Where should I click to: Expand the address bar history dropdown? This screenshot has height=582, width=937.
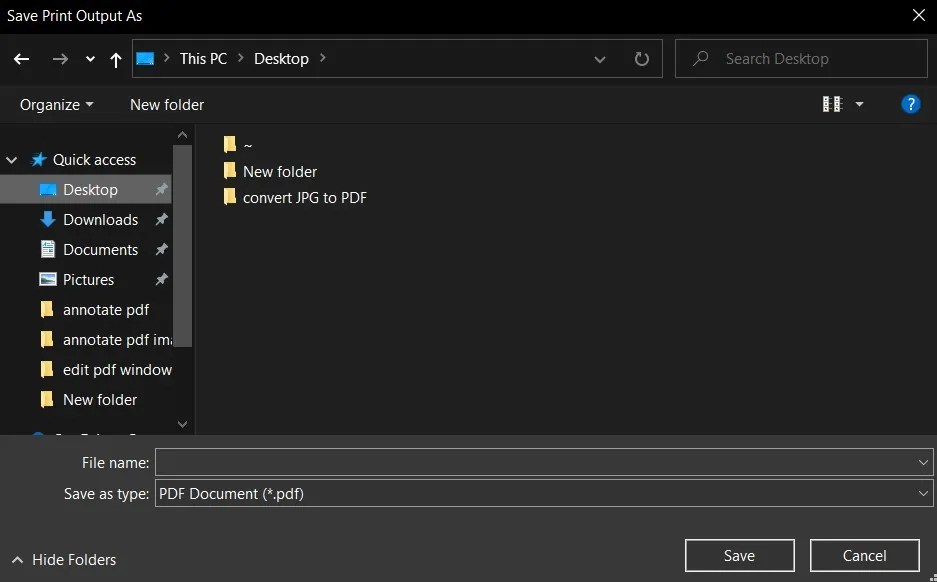tap(600, 59)
